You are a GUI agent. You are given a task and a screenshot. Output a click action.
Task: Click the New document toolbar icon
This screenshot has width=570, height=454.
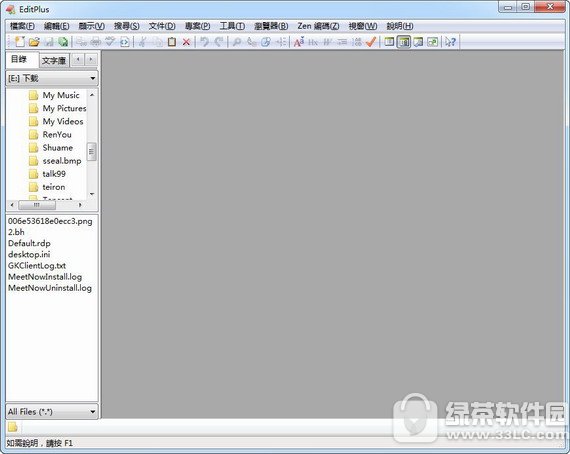coord(19,41)
